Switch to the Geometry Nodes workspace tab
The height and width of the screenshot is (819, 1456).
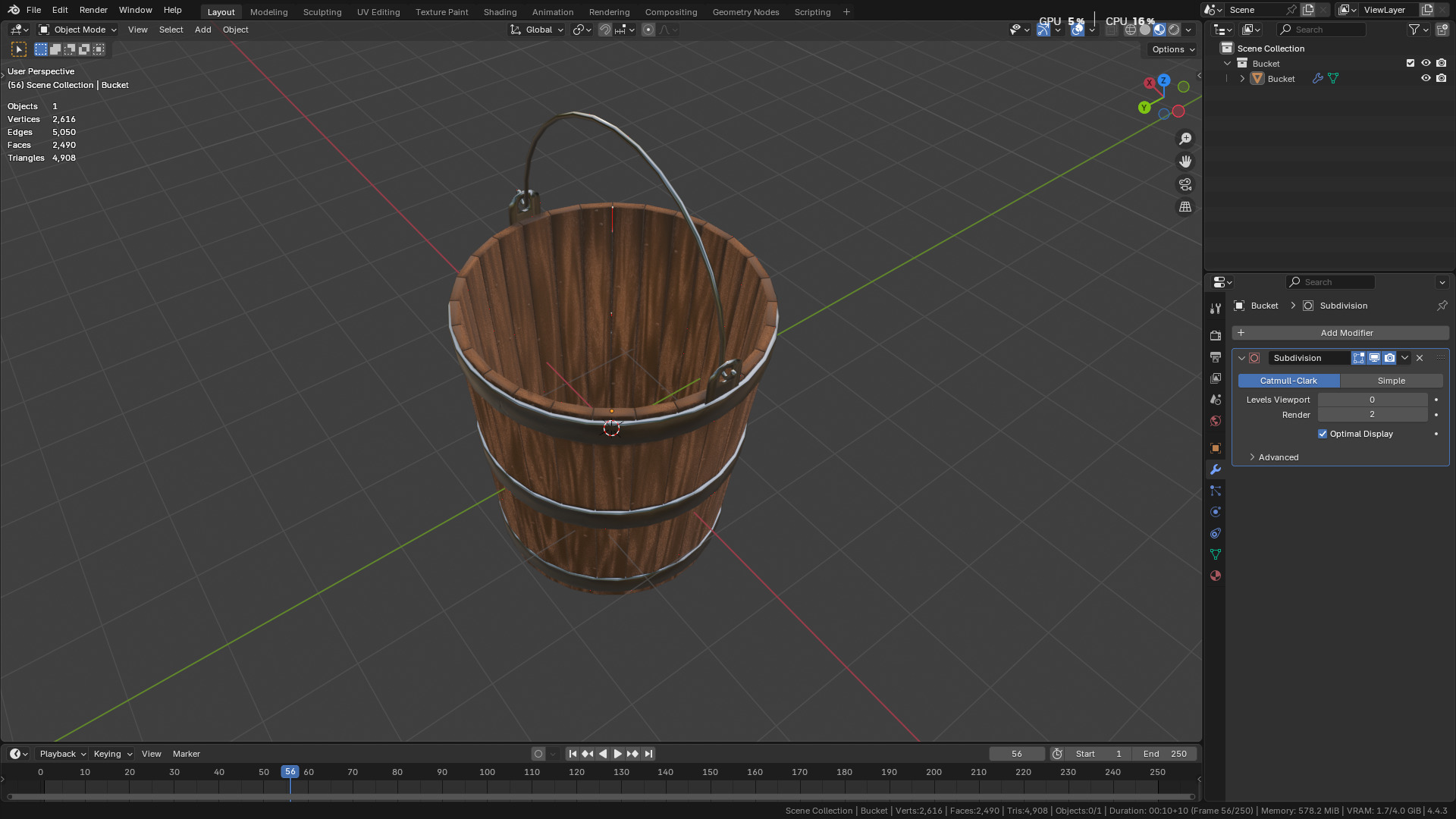745,12
